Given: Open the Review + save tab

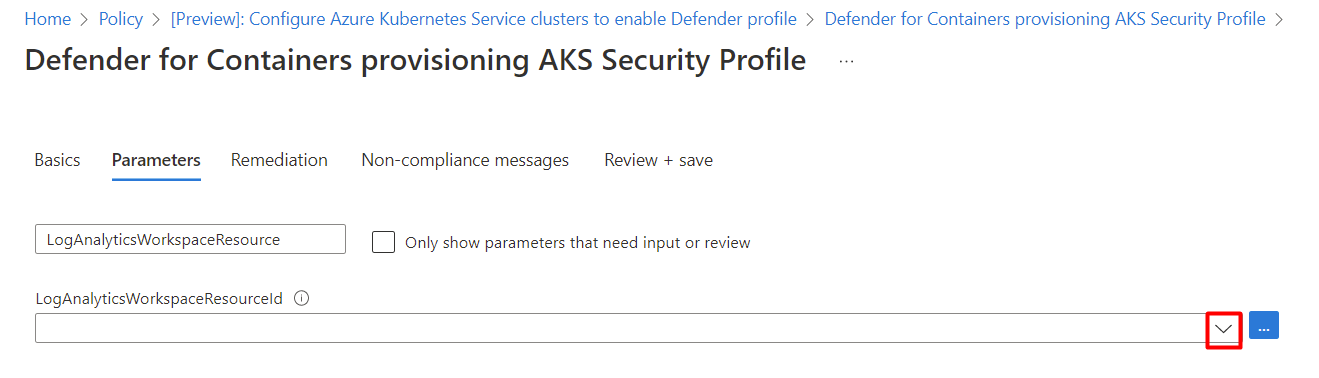Looking at the screenshot, I should (658, 160).
